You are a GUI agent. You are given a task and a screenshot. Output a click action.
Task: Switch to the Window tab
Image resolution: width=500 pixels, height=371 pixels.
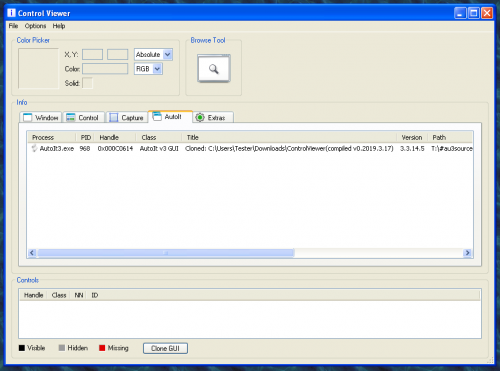click(41, 117)
